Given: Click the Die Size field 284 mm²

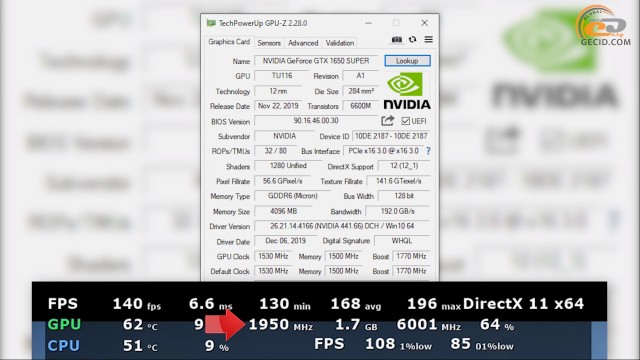Looking at the screenshot, I should click(x=360, y=91).
